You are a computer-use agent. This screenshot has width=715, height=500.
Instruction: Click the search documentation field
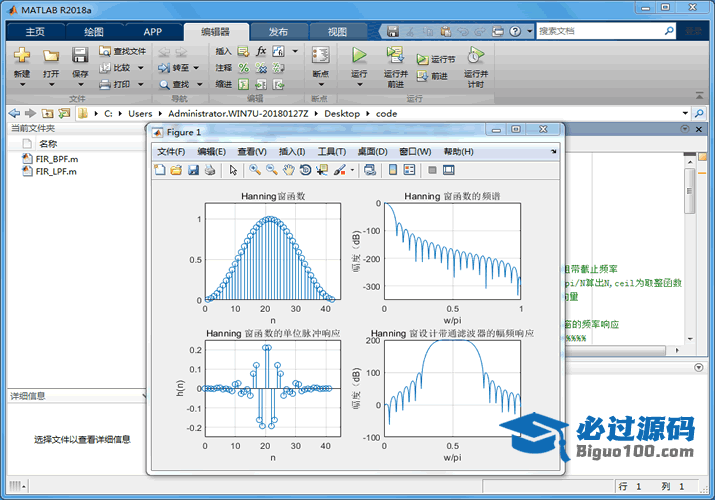tap(600, 31)
